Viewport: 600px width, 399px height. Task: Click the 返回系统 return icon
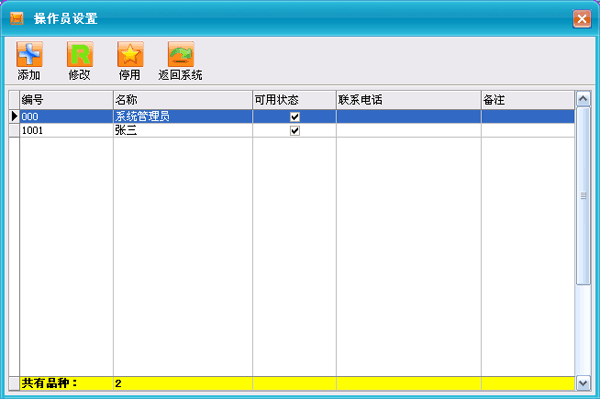[x=181, y=54]
